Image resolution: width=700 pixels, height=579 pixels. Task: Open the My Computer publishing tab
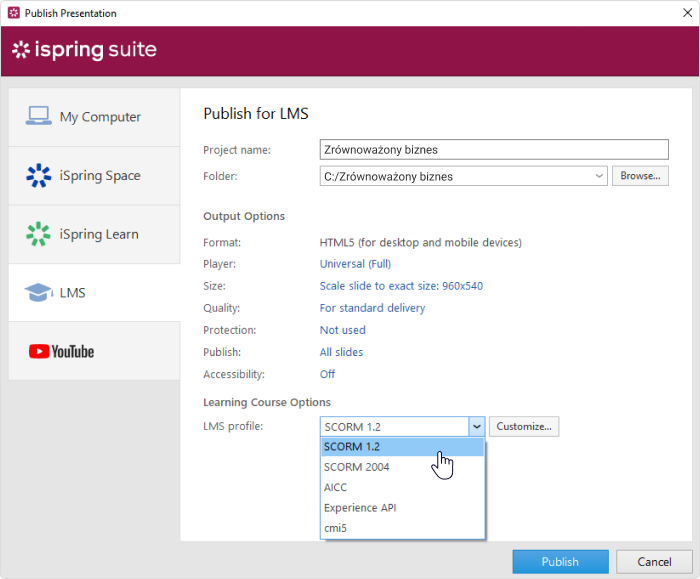(x=94, y=117)
